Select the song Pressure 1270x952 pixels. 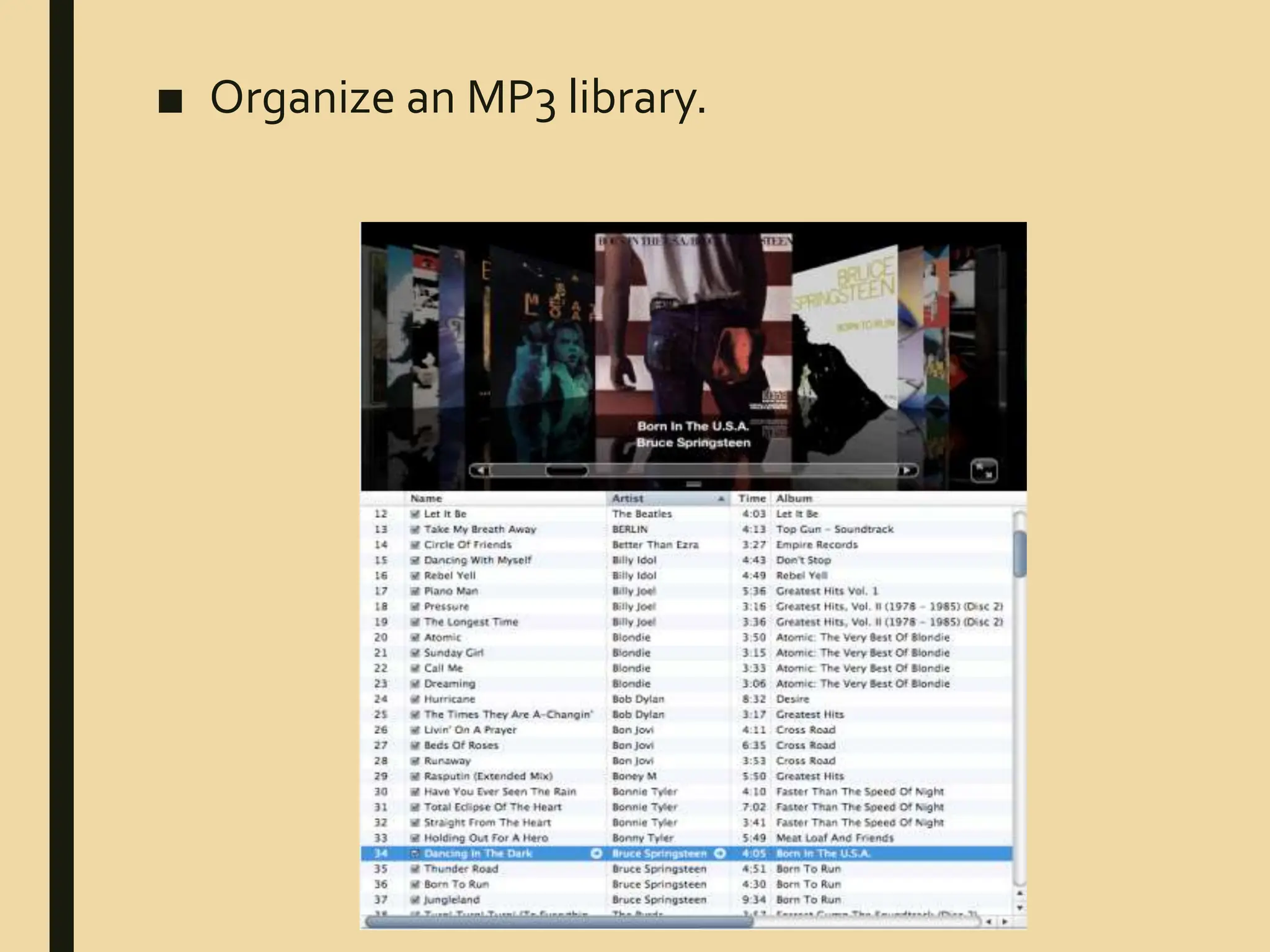446,607
